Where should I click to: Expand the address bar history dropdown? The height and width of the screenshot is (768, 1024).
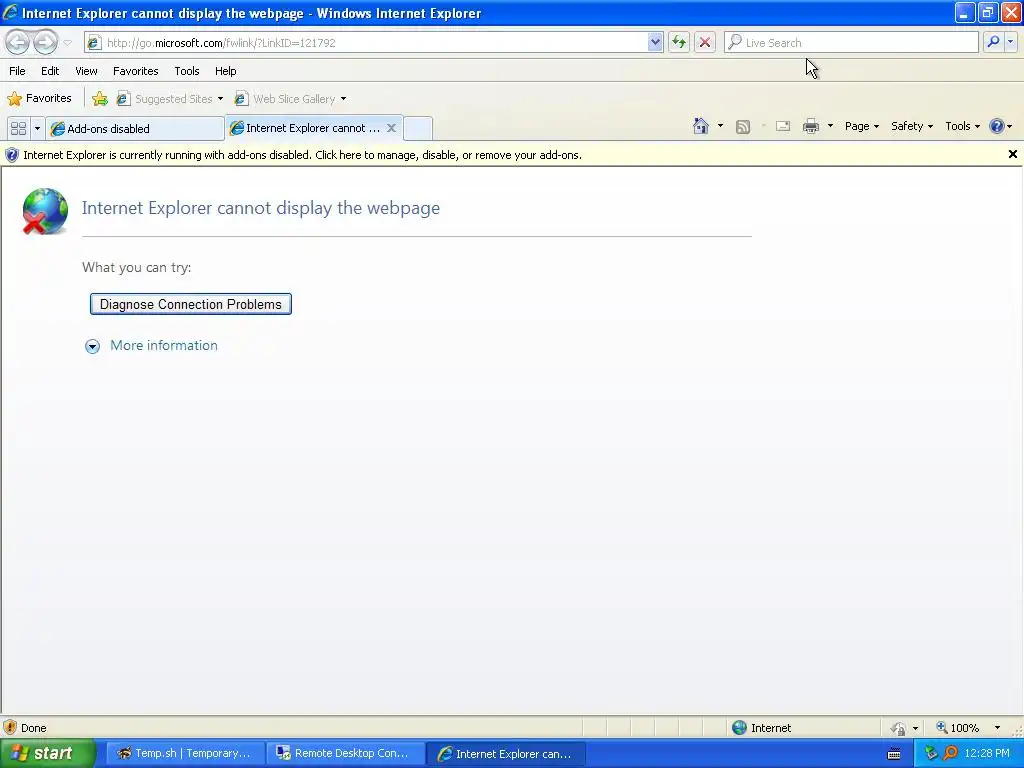[x=655, y=42]
